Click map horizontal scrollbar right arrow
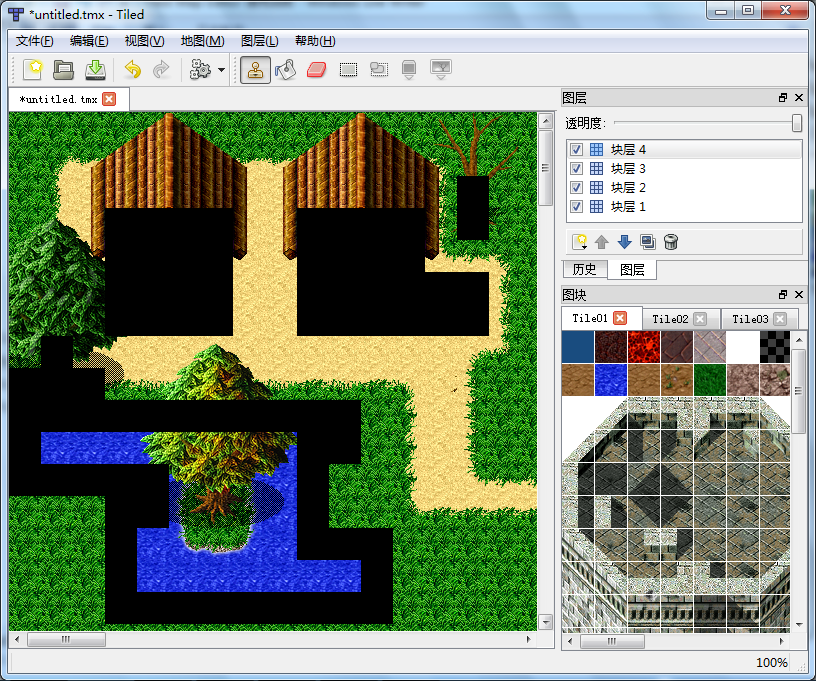This screenshot has width=816, height=681. coord(529,639)
